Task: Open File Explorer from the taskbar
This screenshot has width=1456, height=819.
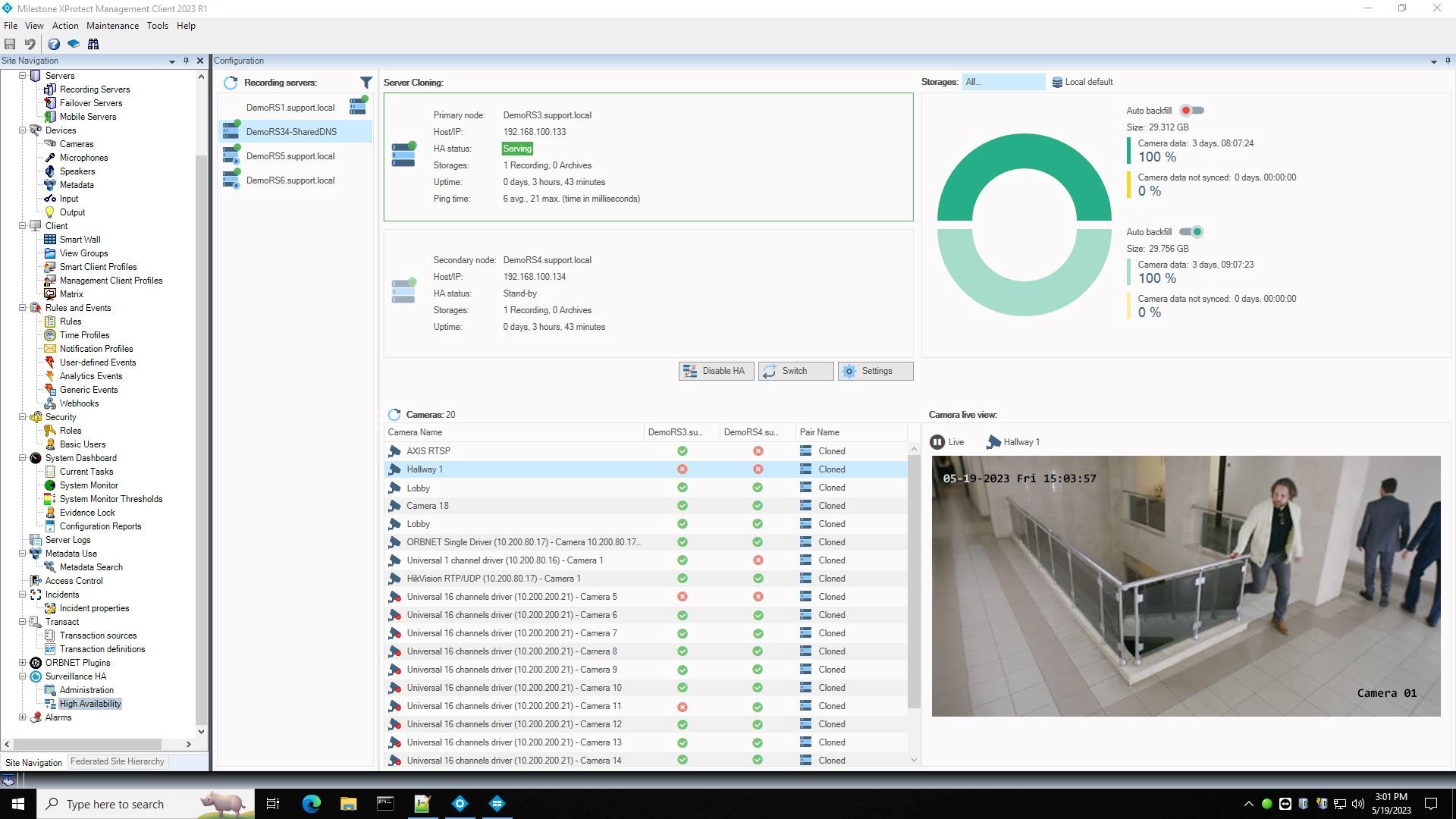Action: coord(348,804)
